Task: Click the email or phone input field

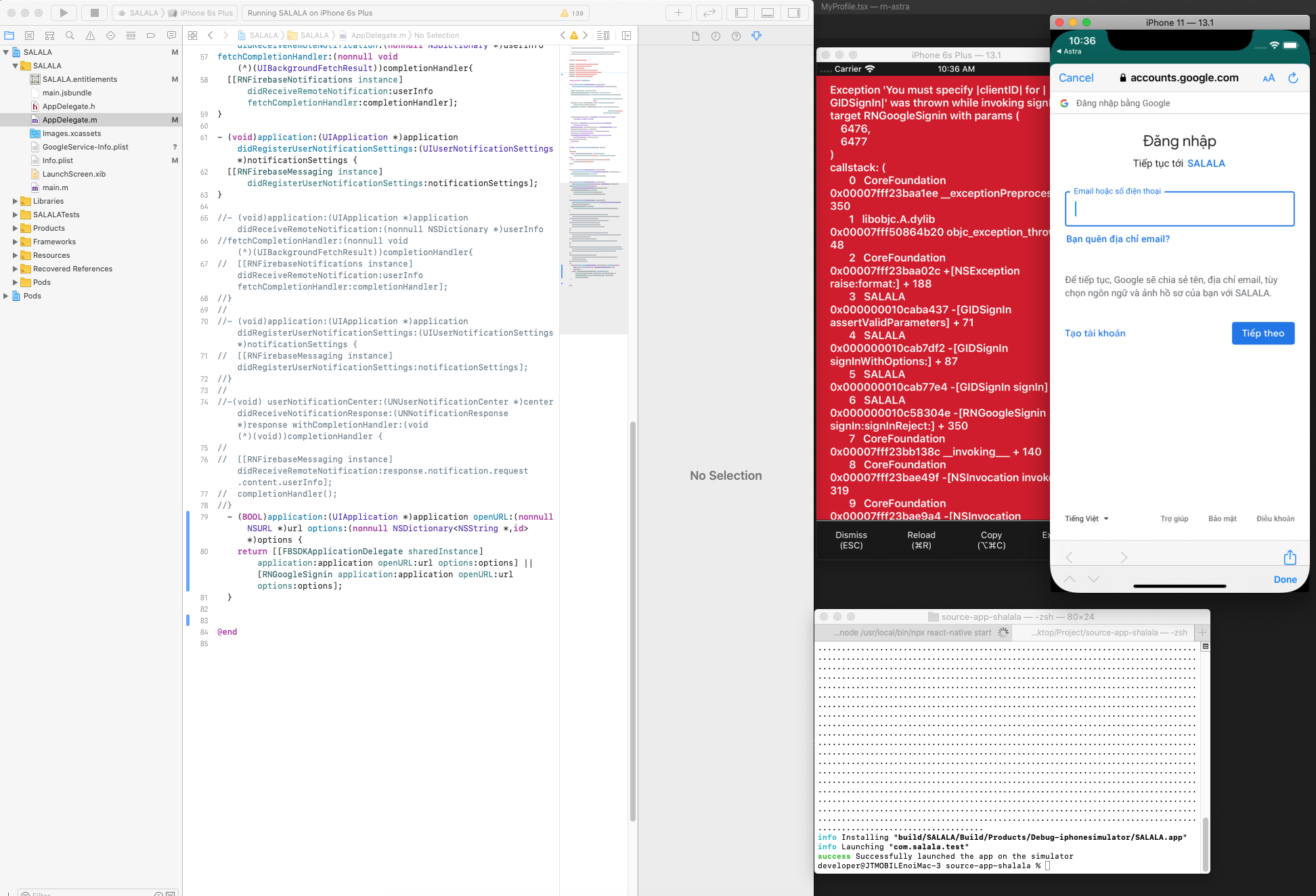Action: click(x=1179, y=209)
